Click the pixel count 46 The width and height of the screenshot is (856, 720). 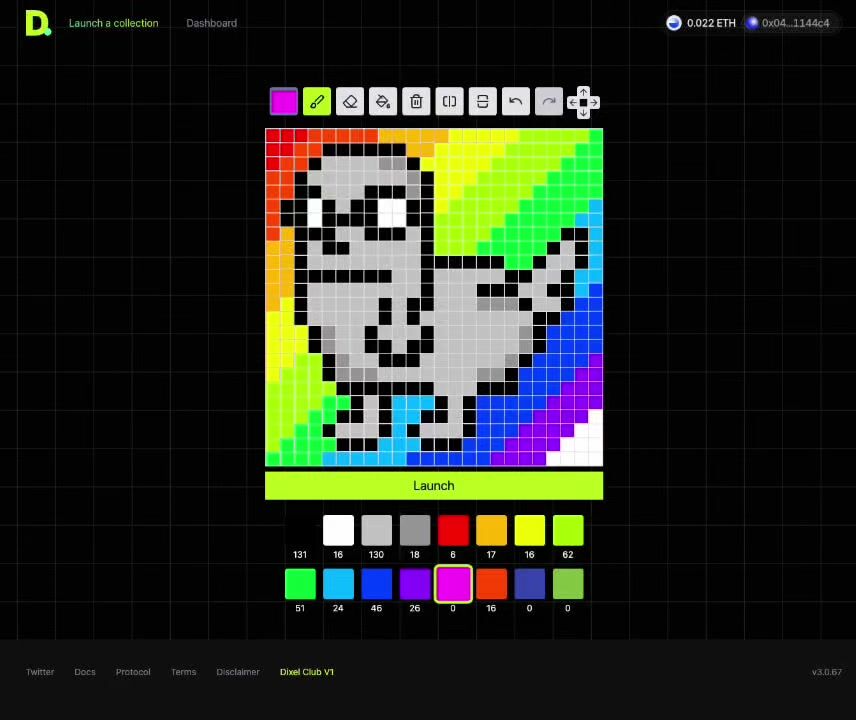(x=377, y=608)
